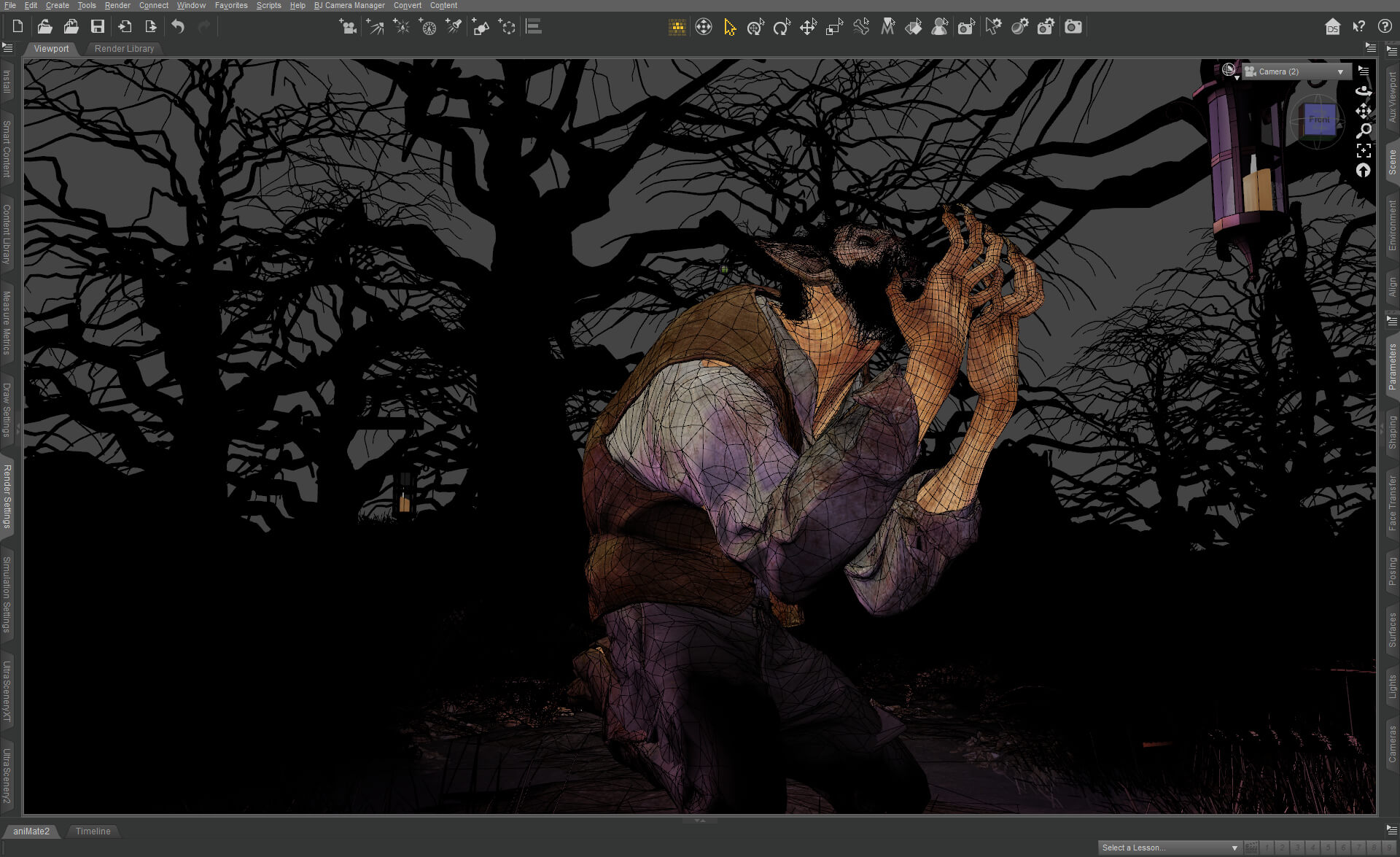Switch to the Timeline tab

(x=93, y=831)
